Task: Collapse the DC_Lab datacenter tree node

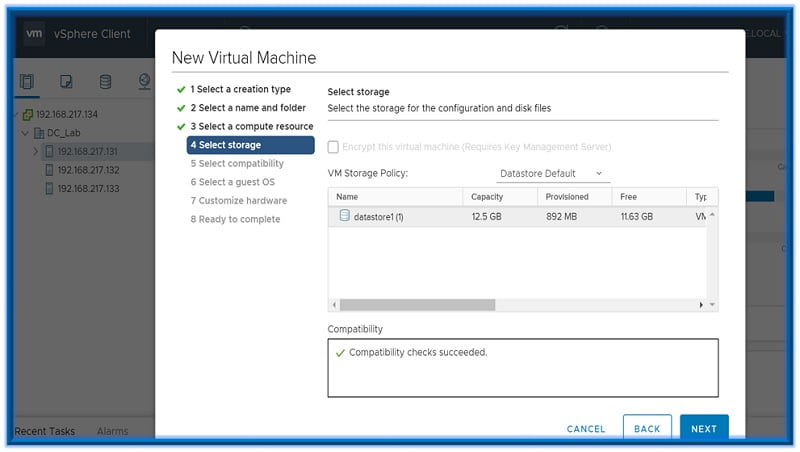Action: [25, 133]
